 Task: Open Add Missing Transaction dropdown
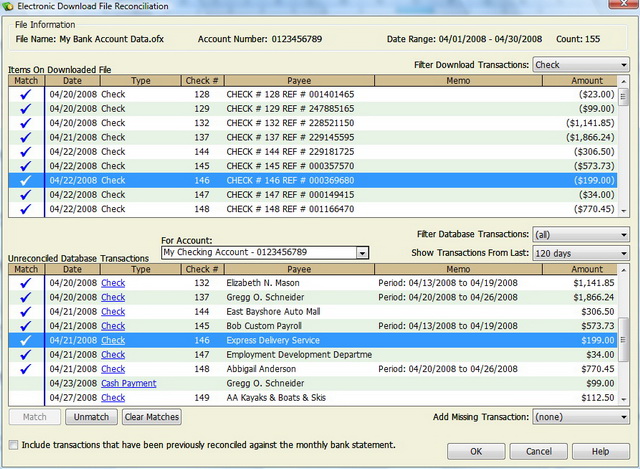(580, 417)
